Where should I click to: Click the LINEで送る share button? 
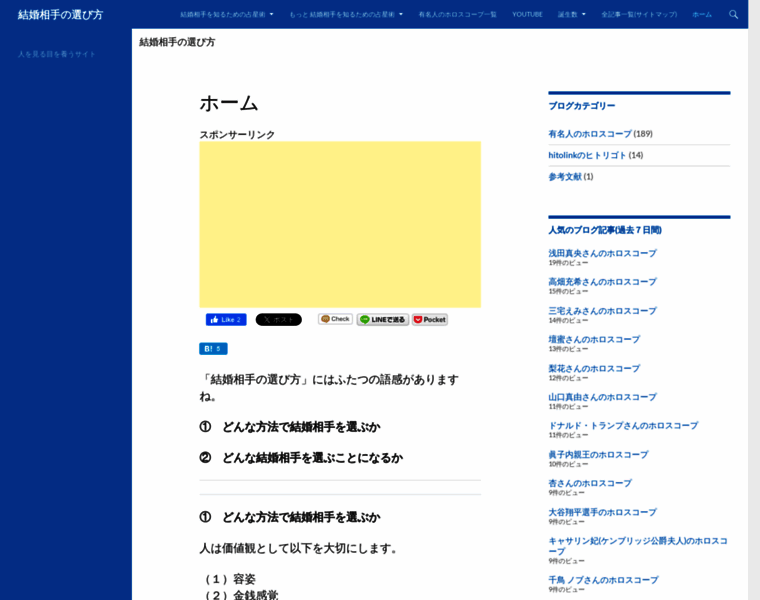tap(383, 320)
